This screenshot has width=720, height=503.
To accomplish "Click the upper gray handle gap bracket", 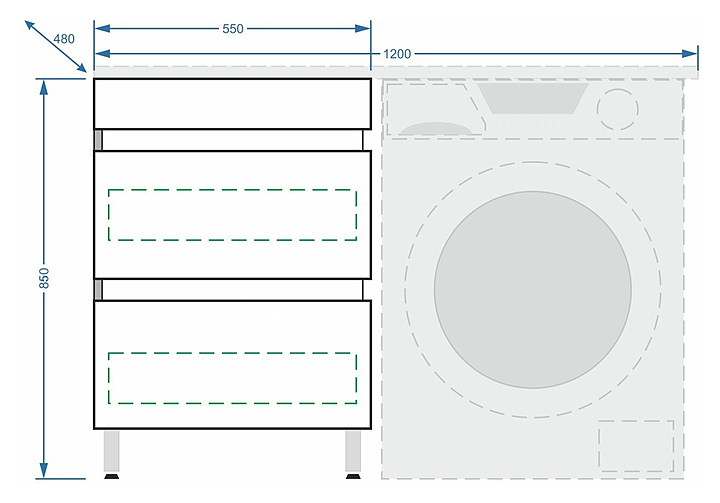I will 98,140.
